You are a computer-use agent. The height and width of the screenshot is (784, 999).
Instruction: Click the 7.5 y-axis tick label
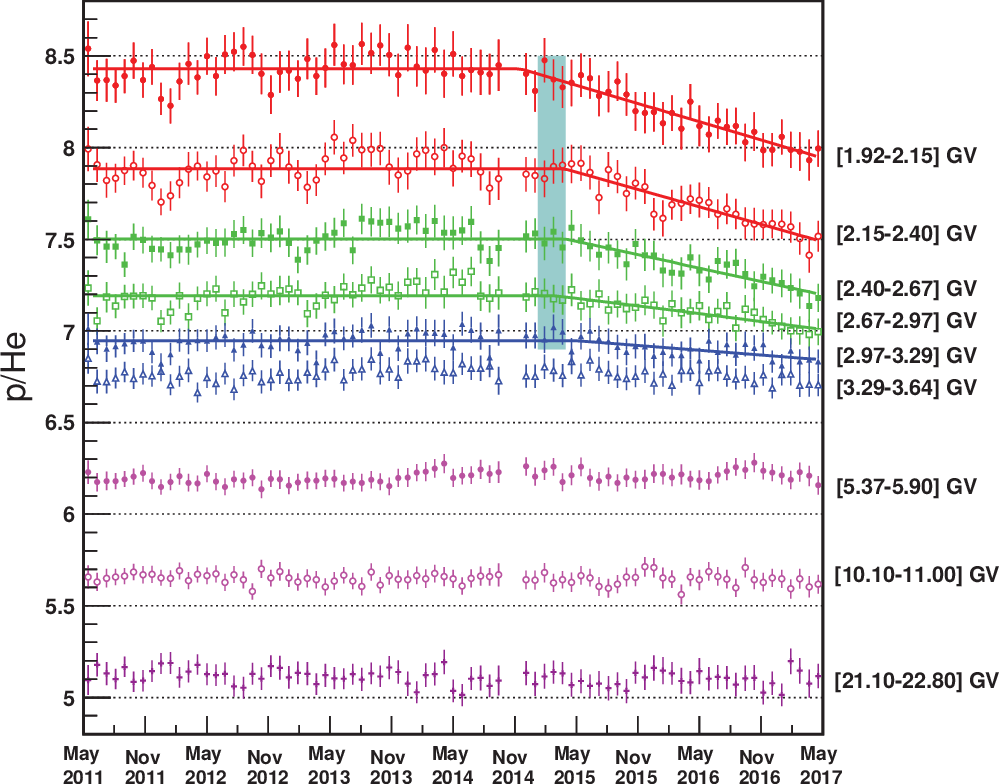pyautogui.click(x=59, y=241)
